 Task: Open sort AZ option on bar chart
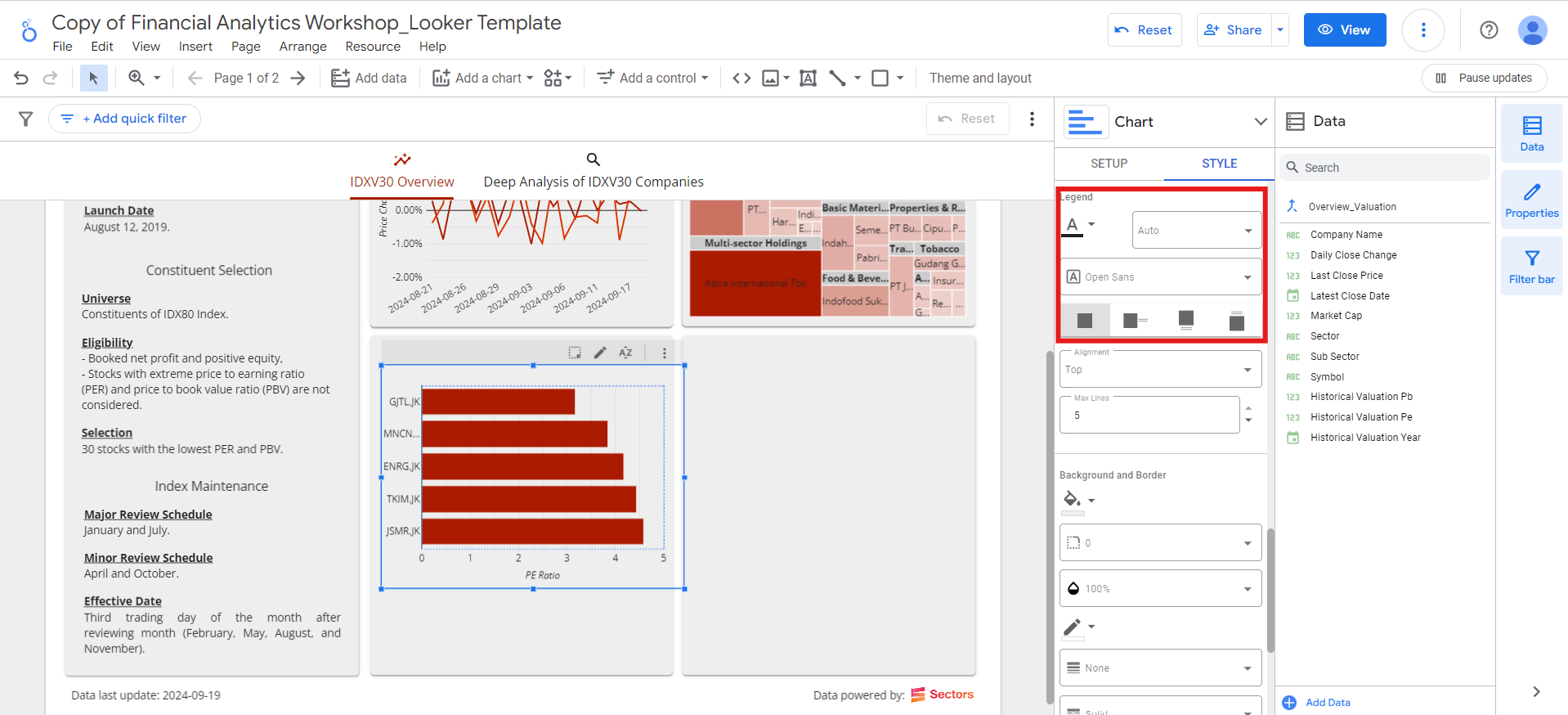click(625, 353)
